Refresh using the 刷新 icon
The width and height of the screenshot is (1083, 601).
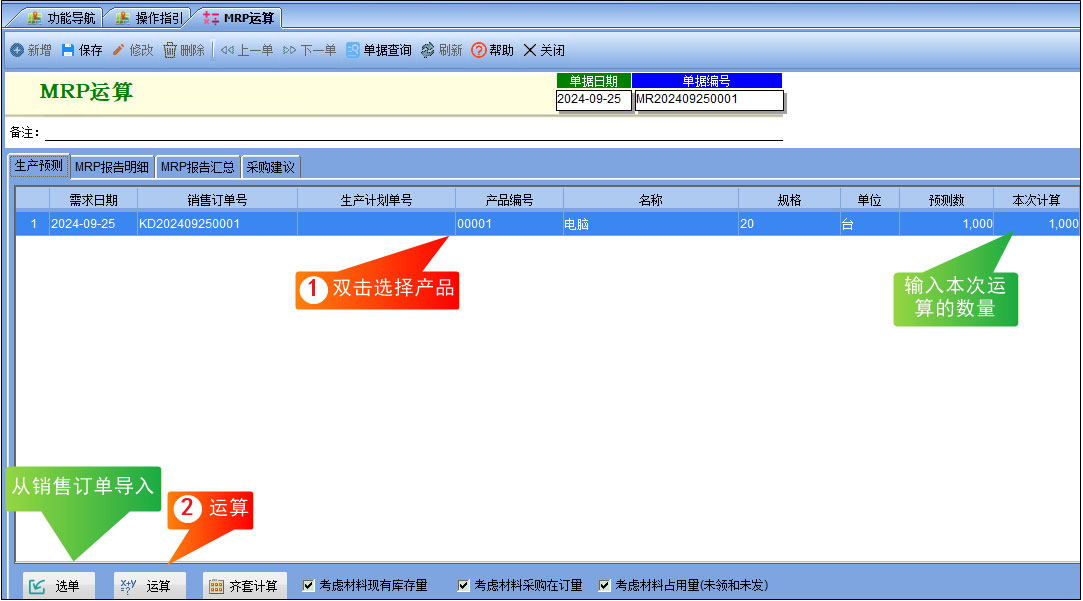(x=428, y=50)
